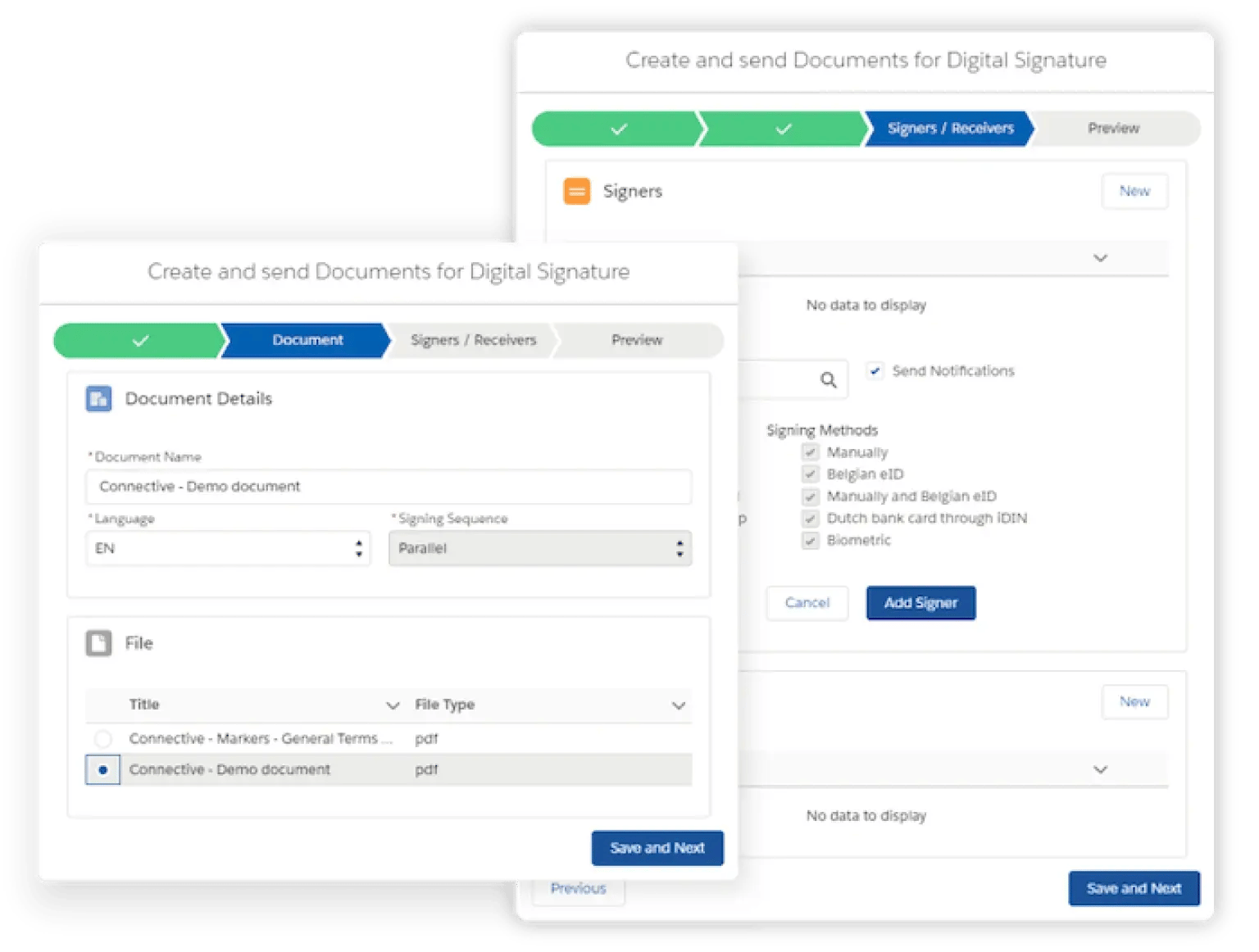Viewport: 1259px width, 952px height.
Task: Expand the Title column chevron menu
Action: coord(393,705)
